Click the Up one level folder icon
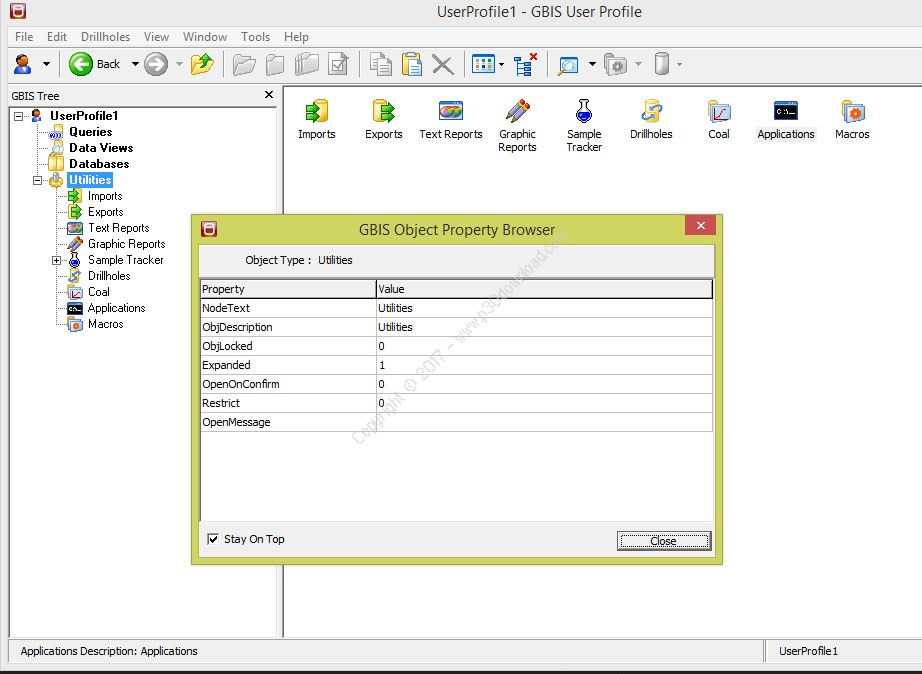Viewport: 922px width, 674px height. [202, 64]
